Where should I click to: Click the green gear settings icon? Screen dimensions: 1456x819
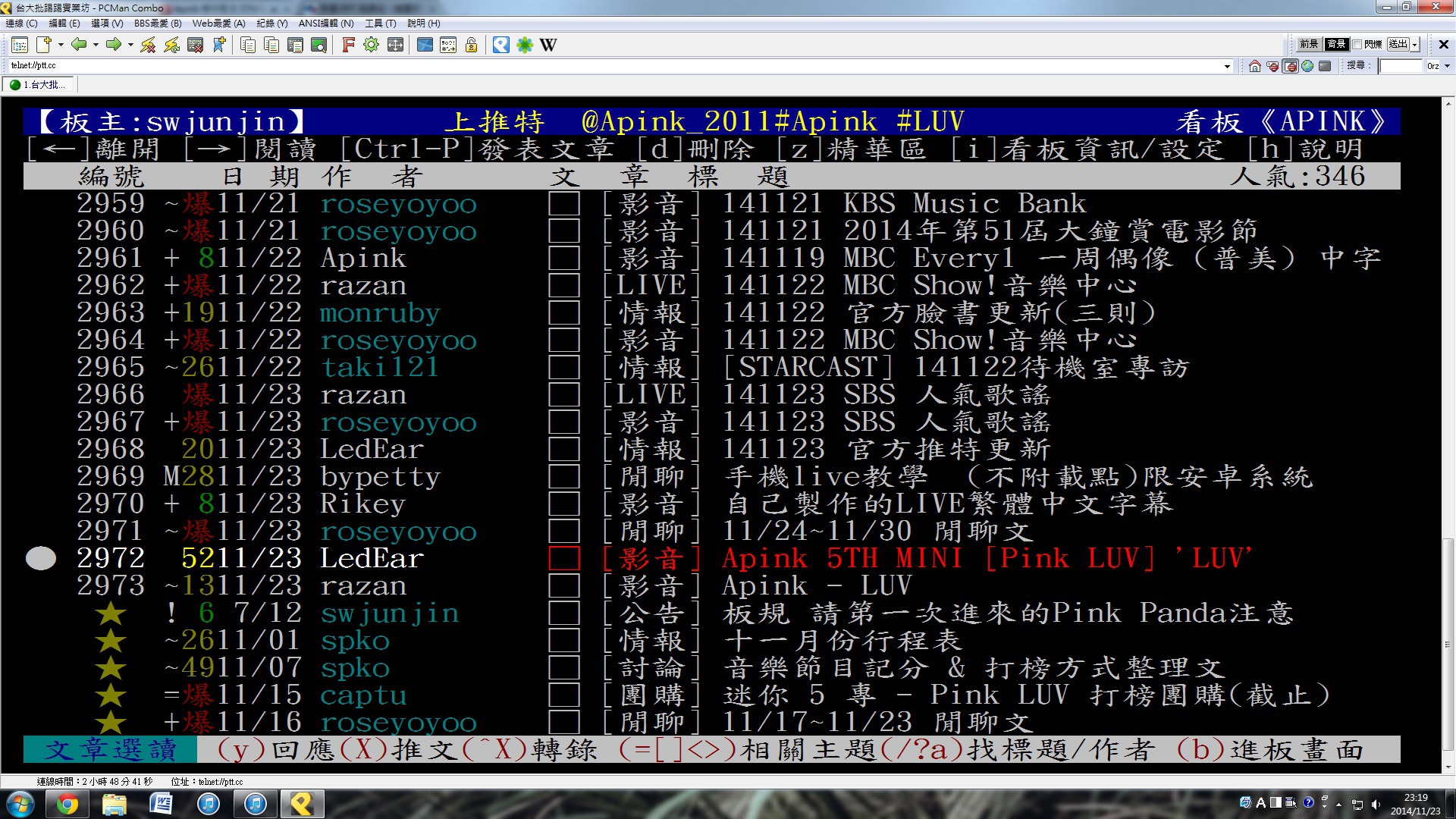pos(371,45)
